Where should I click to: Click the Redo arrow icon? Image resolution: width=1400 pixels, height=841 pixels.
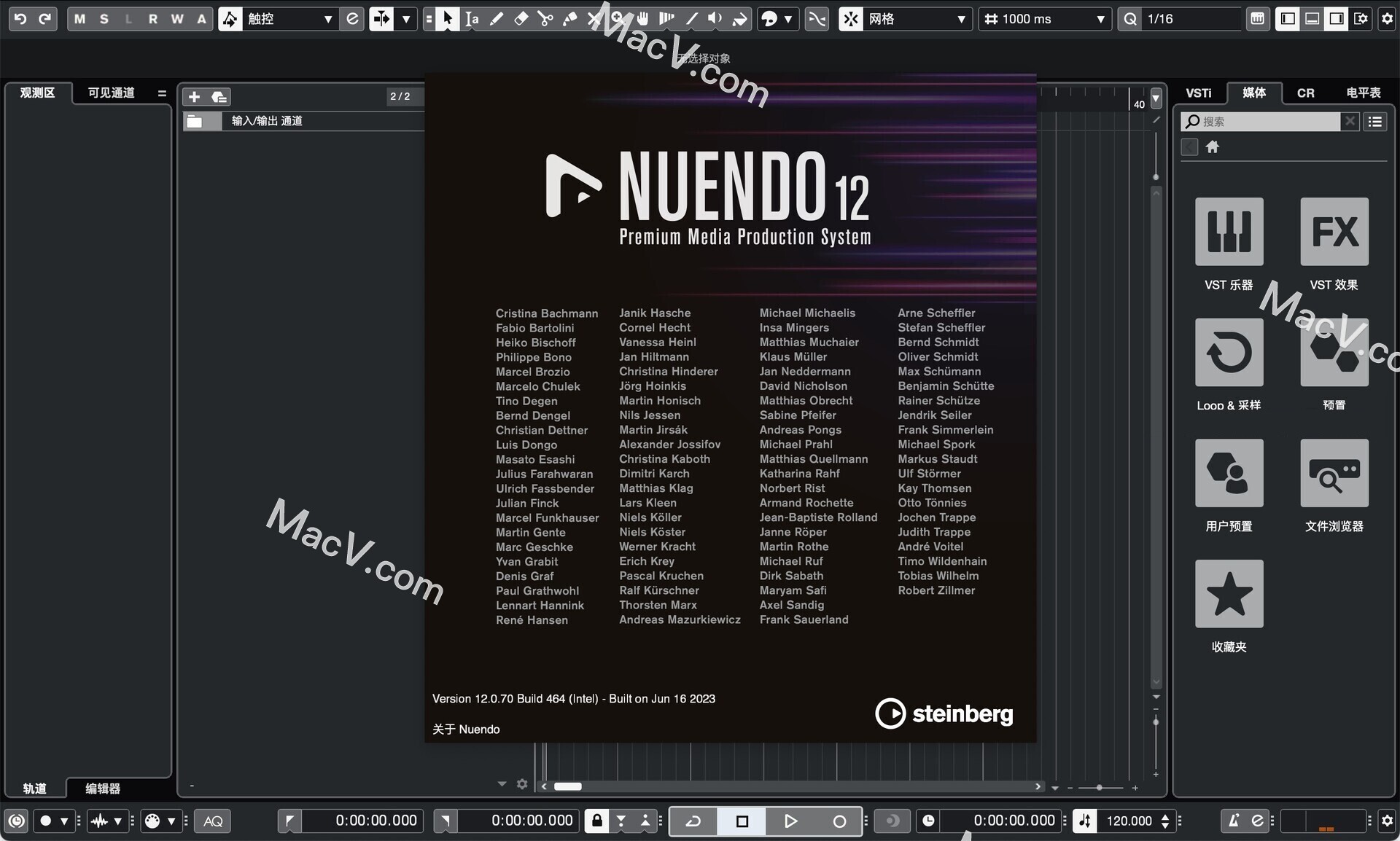click(x=45, y=19)
